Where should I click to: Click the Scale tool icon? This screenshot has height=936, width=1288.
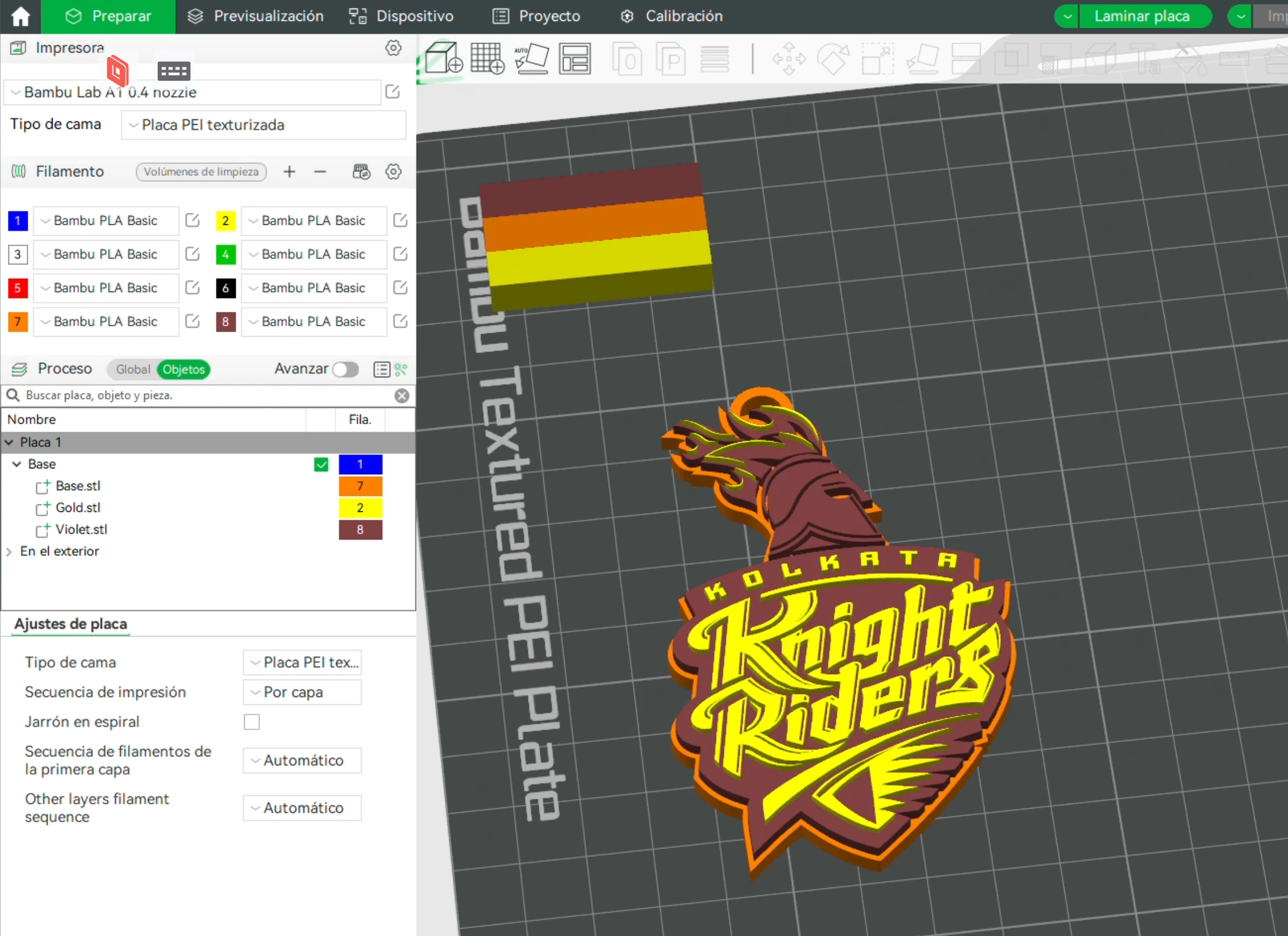(877, 59)
